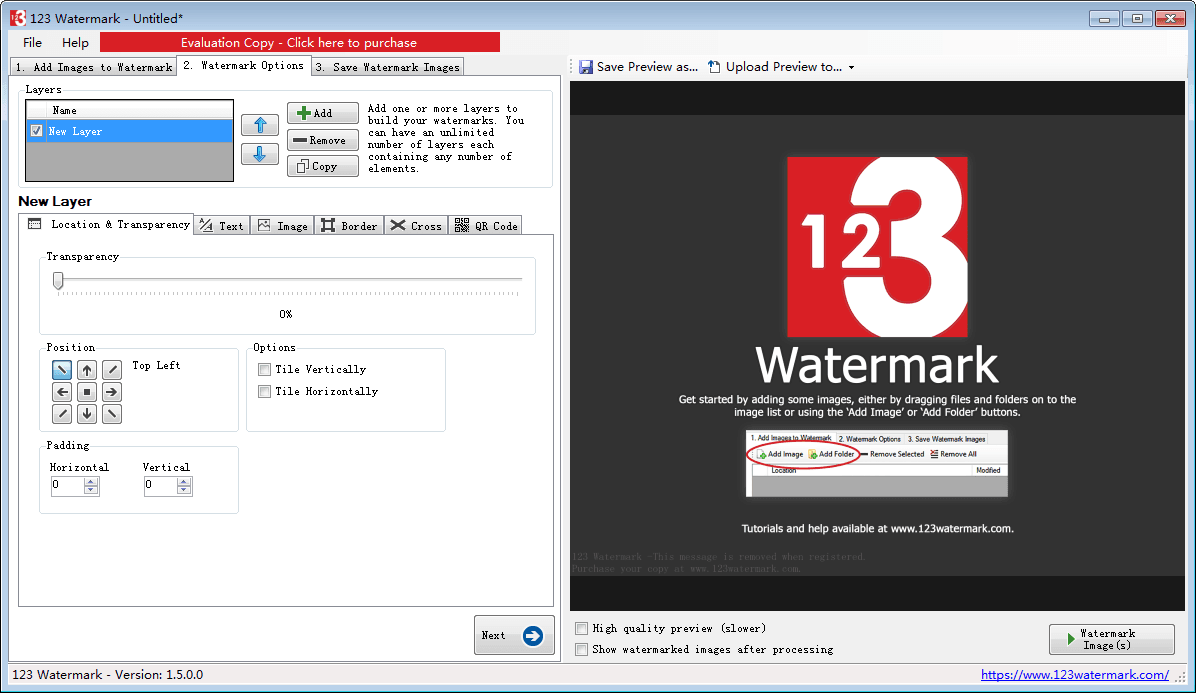Set position to Middle Right arrow
The height and width of the screenshot is (693, 1196).
[112, 393]
